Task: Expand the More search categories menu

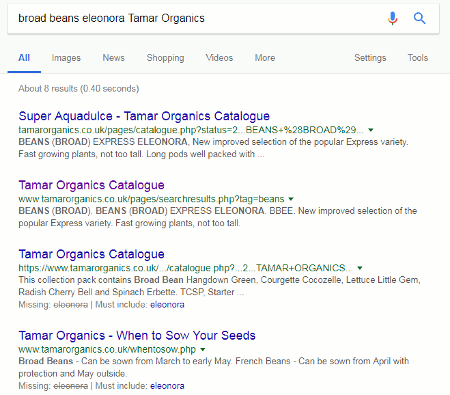Action: tap(265, 58)
